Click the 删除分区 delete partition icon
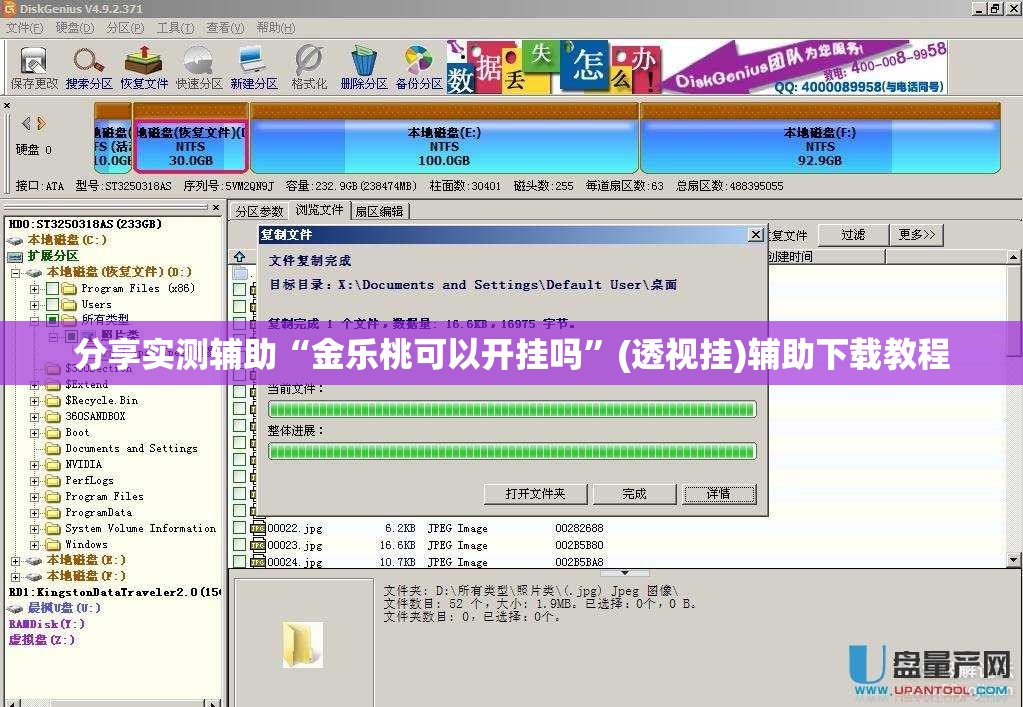Image resolution: width=1023 pixels, height=707 pixels. point(364,68)
